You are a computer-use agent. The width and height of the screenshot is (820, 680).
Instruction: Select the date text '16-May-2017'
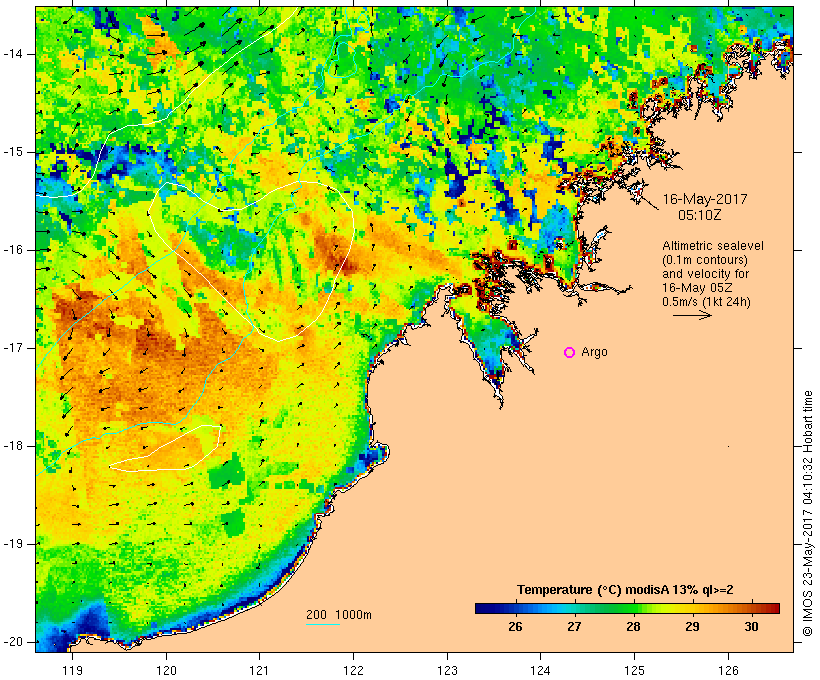(x=705, y=199)
